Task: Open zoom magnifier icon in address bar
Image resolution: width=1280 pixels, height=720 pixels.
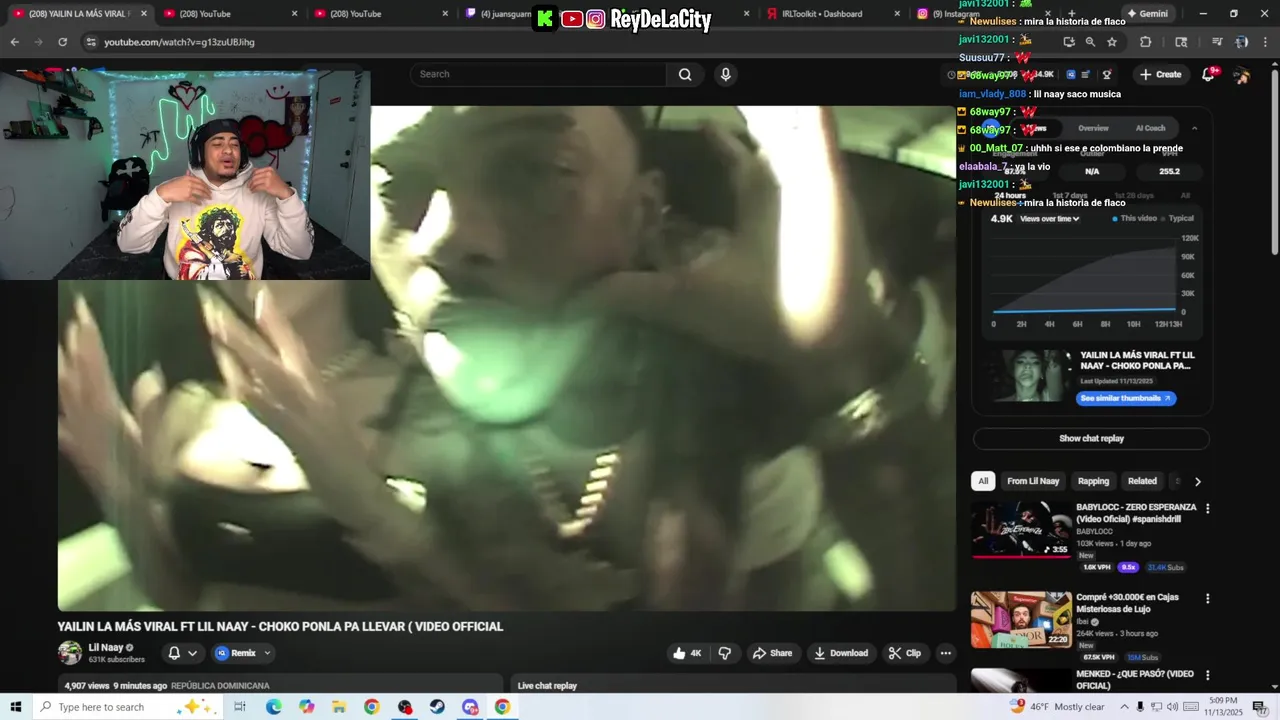Action: point(1090,42)
